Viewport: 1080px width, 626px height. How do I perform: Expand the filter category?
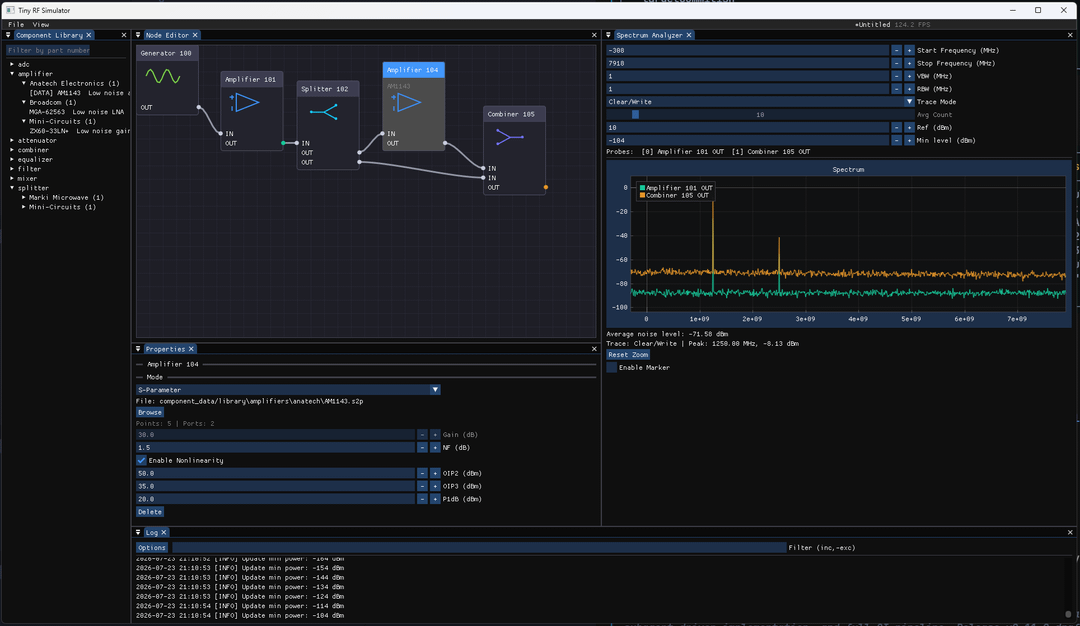tap(12, 169)
